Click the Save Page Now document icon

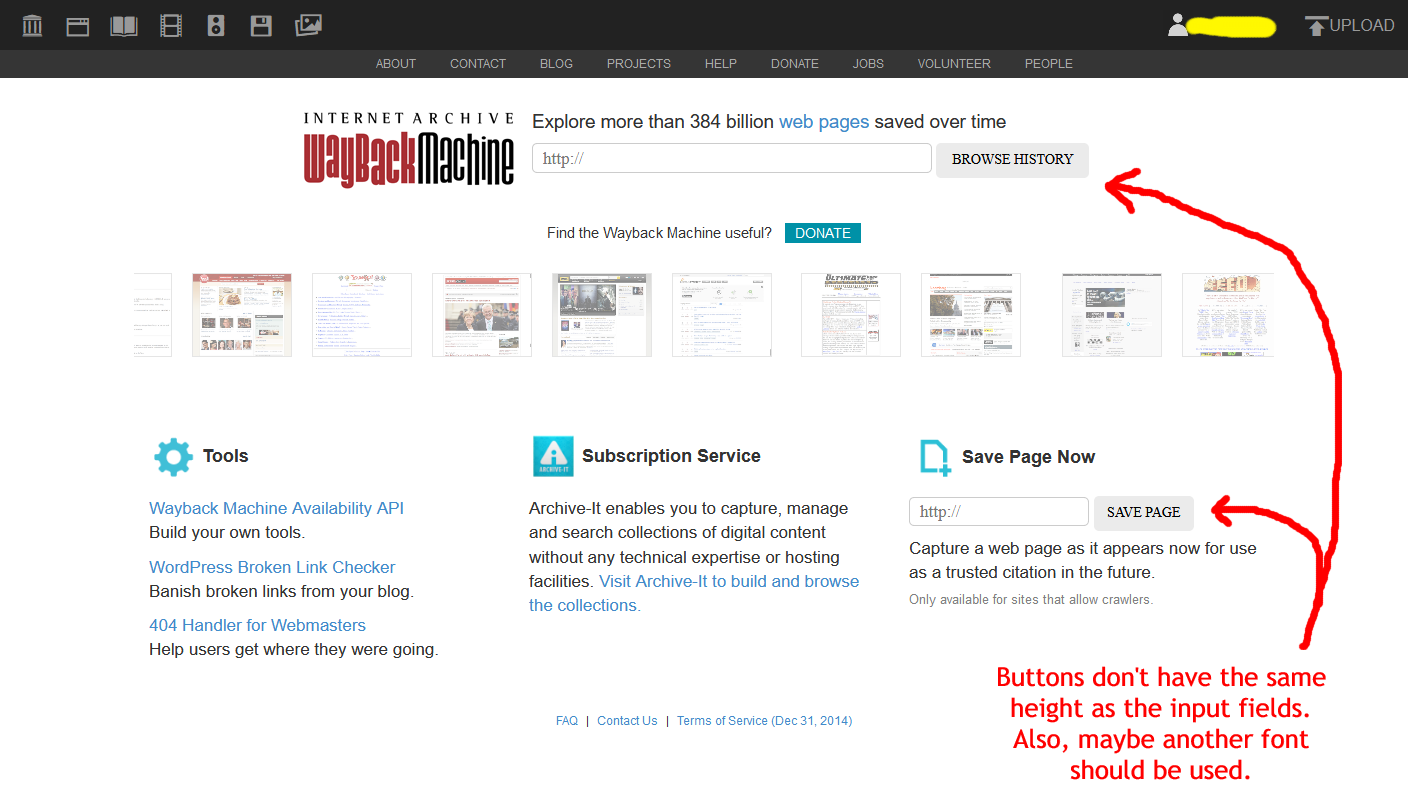click(x=935, y=457)
